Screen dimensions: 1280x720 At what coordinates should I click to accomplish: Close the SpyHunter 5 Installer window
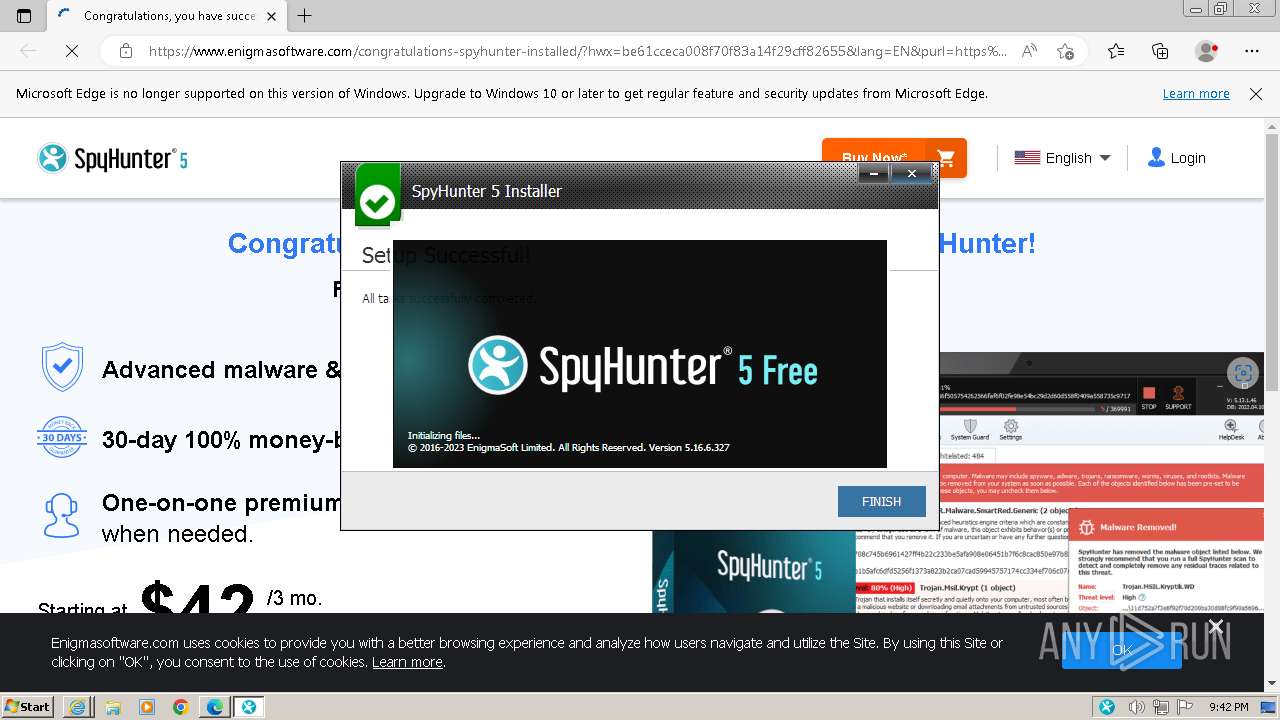point(912,174)
